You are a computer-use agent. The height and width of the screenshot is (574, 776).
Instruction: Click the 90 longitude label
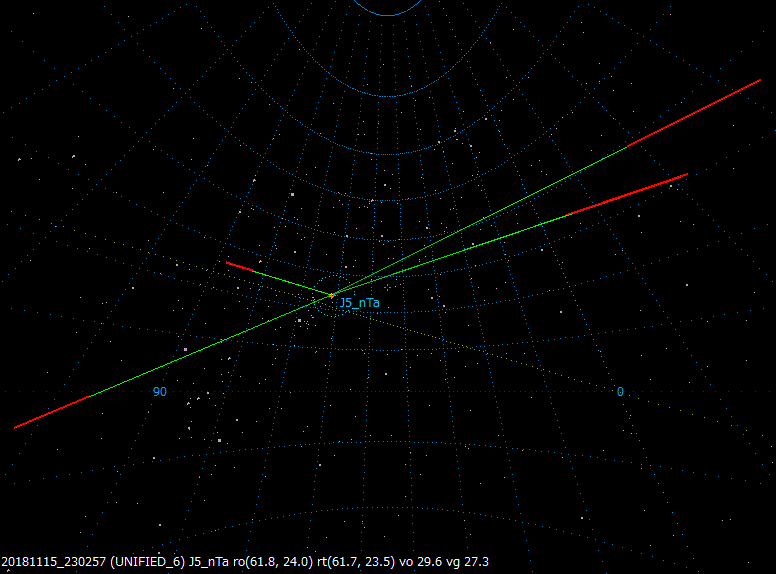[x=159, y=392]
